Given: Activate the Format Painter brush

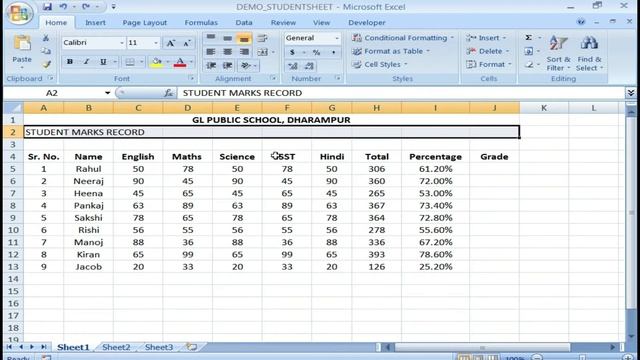Looking at the screenshot, I should 46,64.
